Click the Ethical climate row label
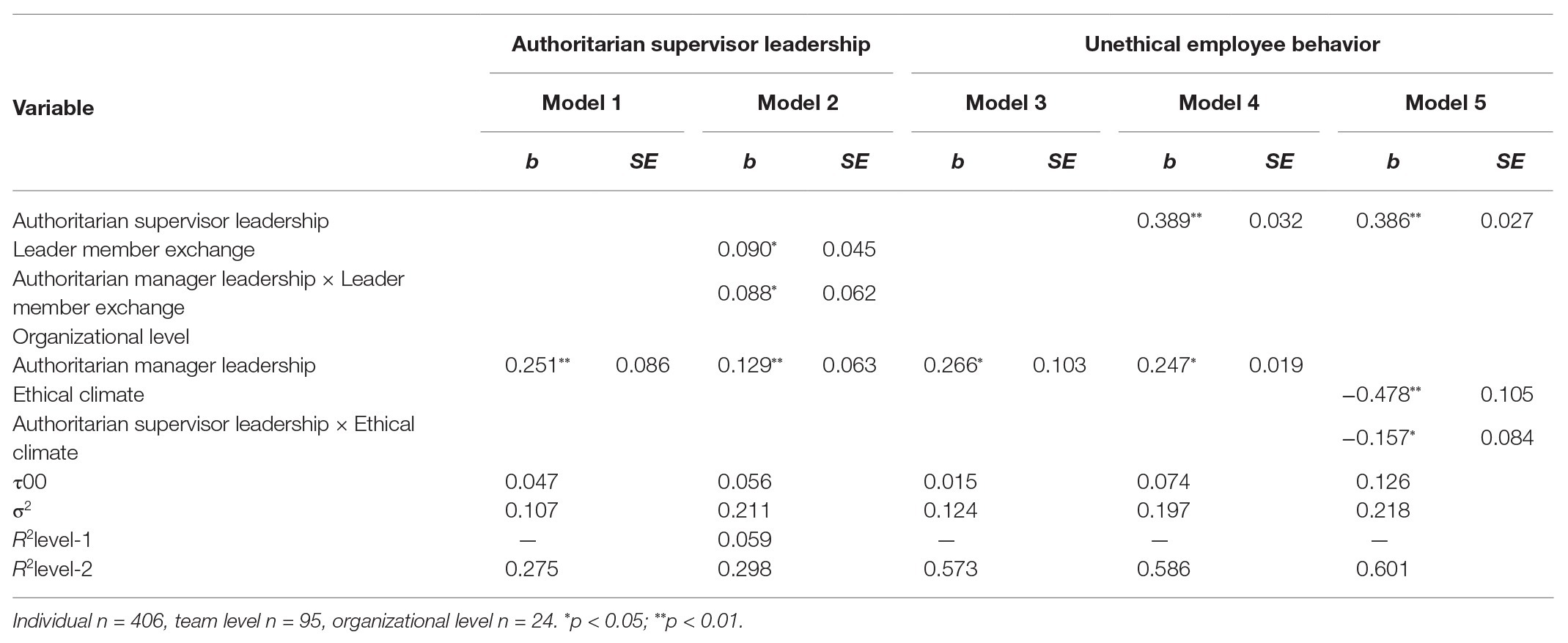 click(x=78, y=394)
